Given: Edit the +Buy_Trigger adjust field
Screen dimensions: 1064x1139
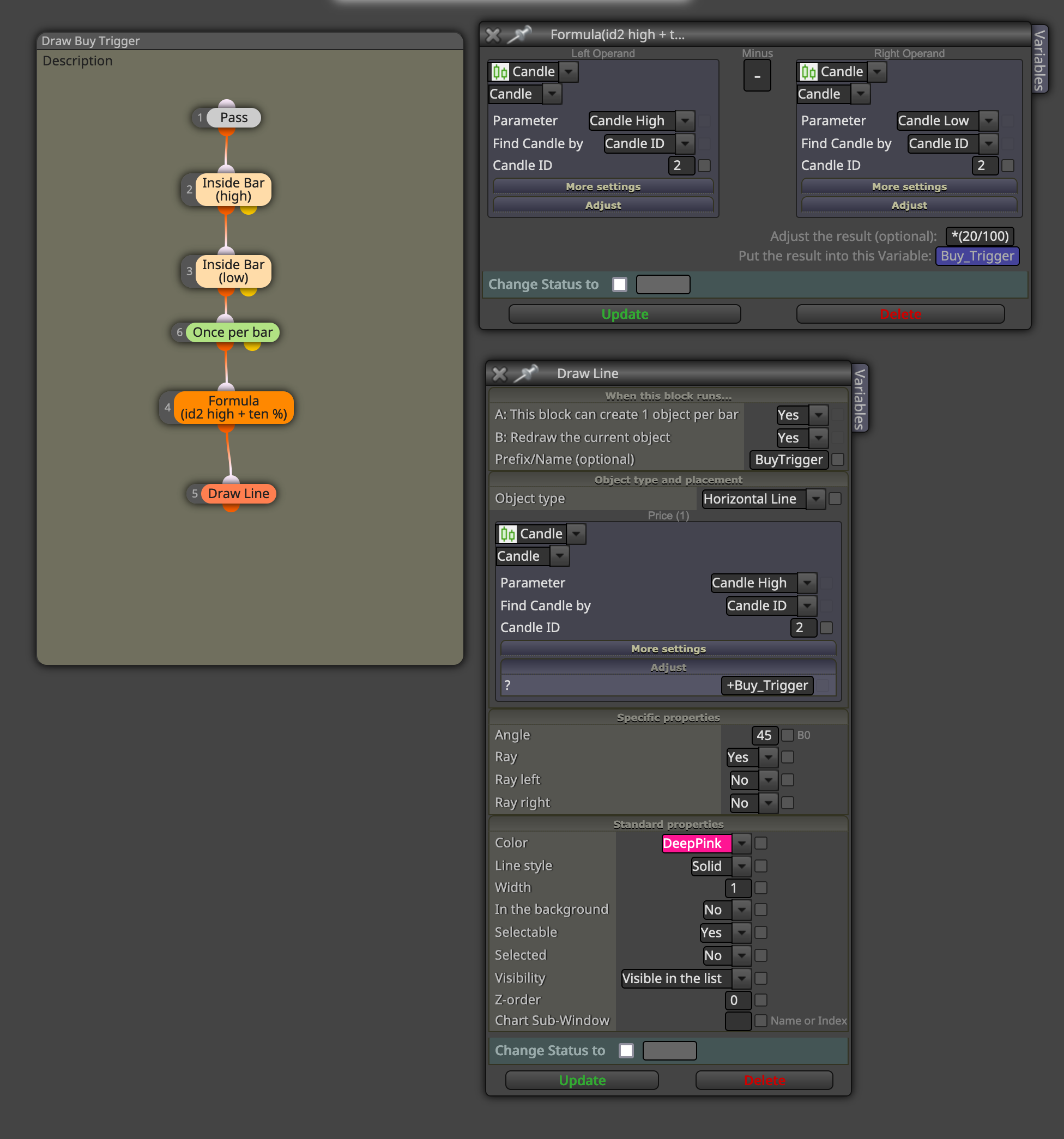Looking at the screenshot, I should tap(766, 685).
